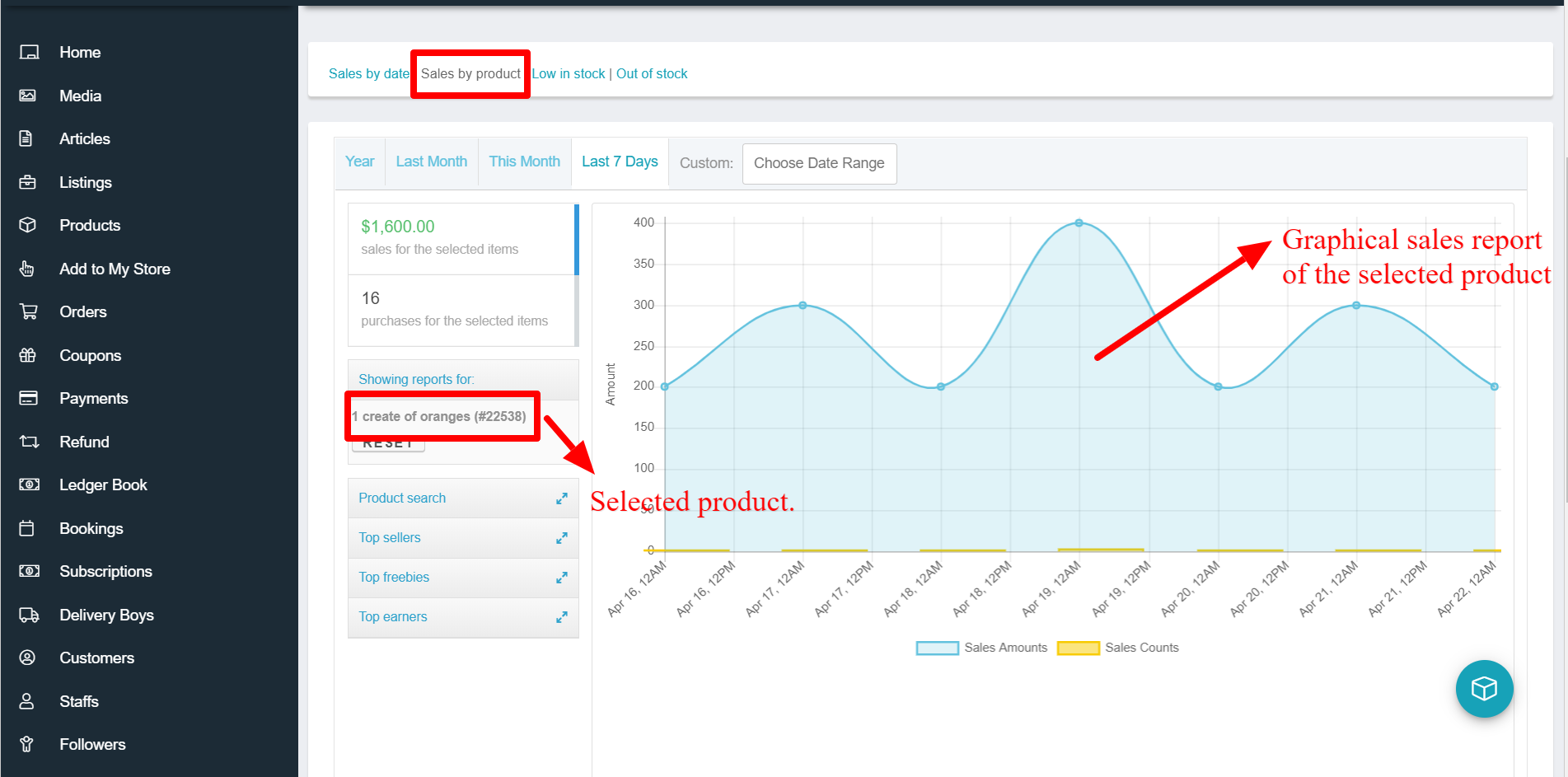Screen dimensions: 1568x777
Task: Toggle the Sales Amounts legend swatch
Action: 937,648
